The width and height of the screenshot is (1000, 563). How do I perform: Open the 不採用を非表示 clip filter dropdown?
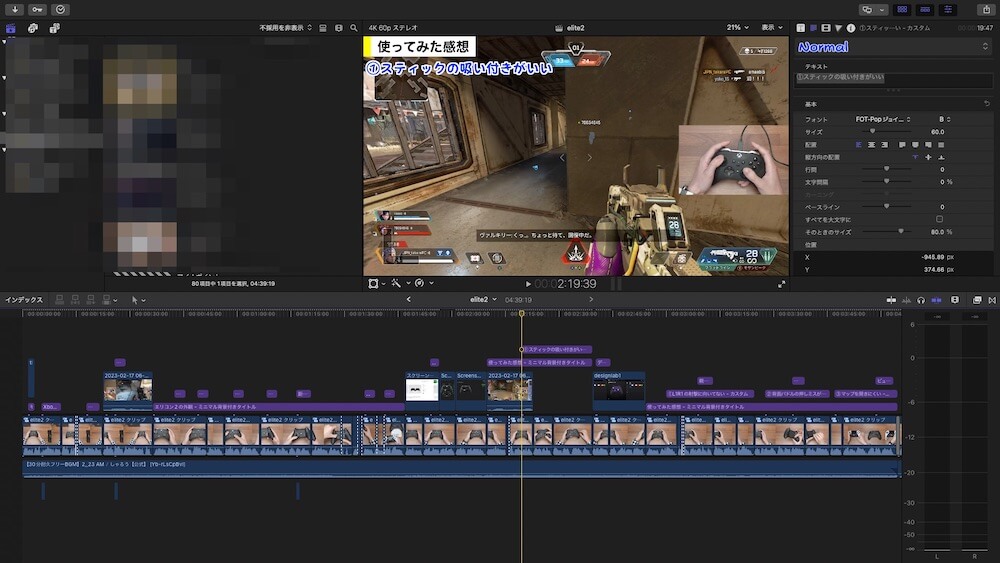click(x=285, y=28)
